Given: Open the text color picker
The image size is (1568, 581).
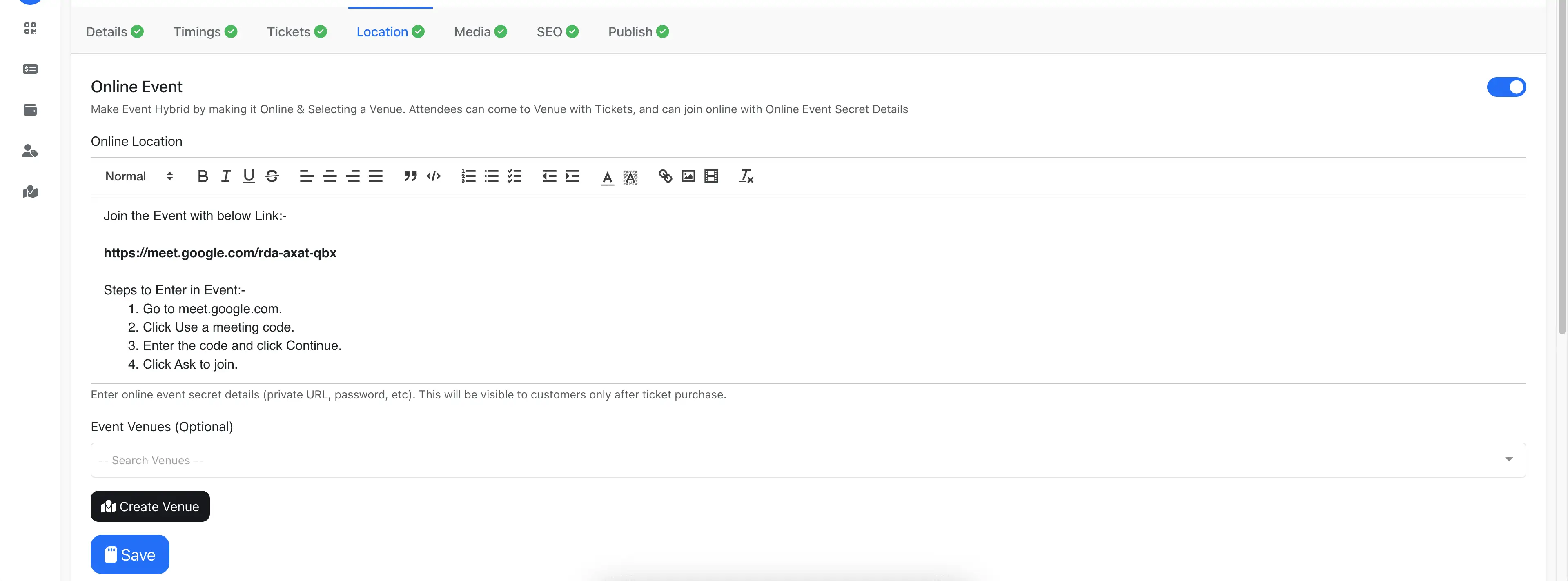Looking at the screenshot, I should [607, 176].
